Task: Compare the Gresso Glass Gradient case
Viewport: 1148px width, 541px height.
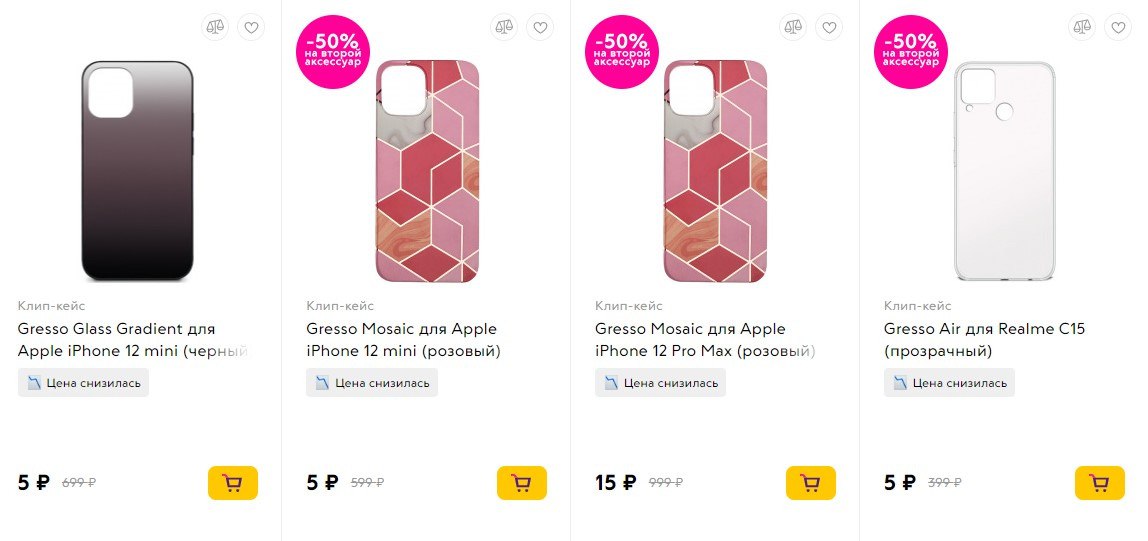Action: [215, 27]
